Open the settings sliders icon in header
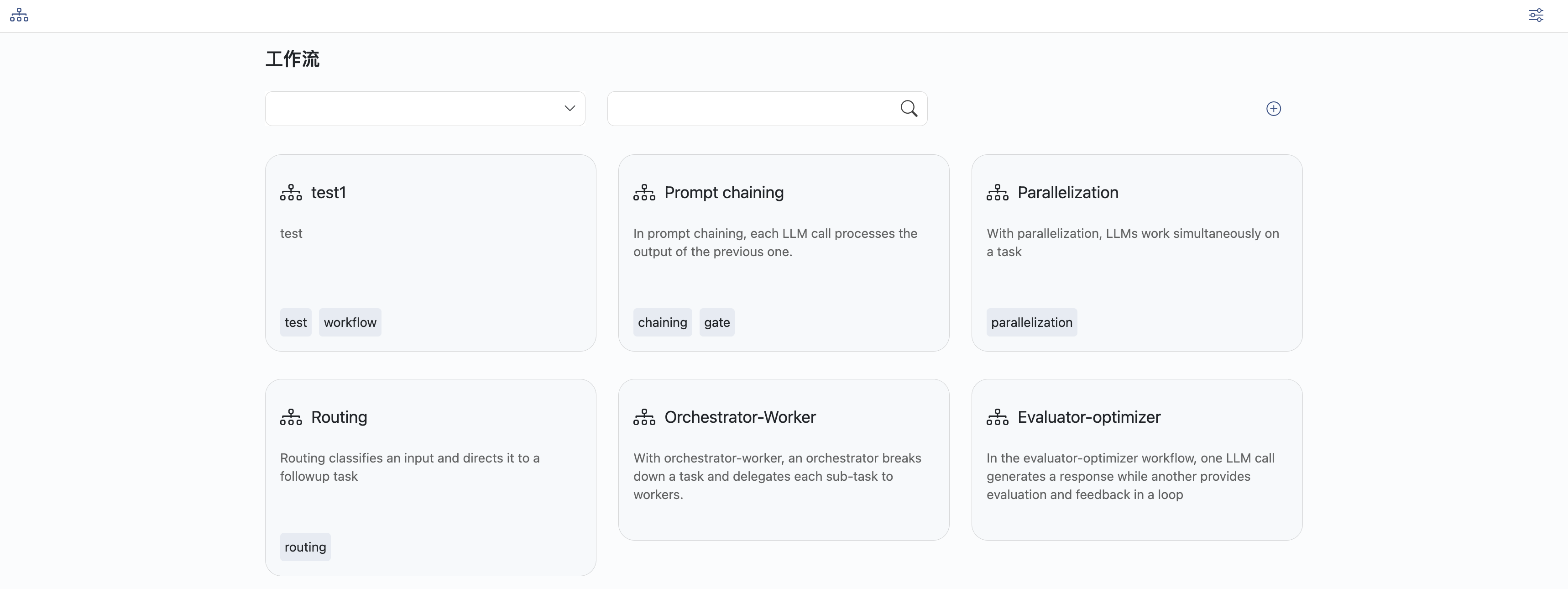This screenshot has width=1568, height=589. 1536,15
